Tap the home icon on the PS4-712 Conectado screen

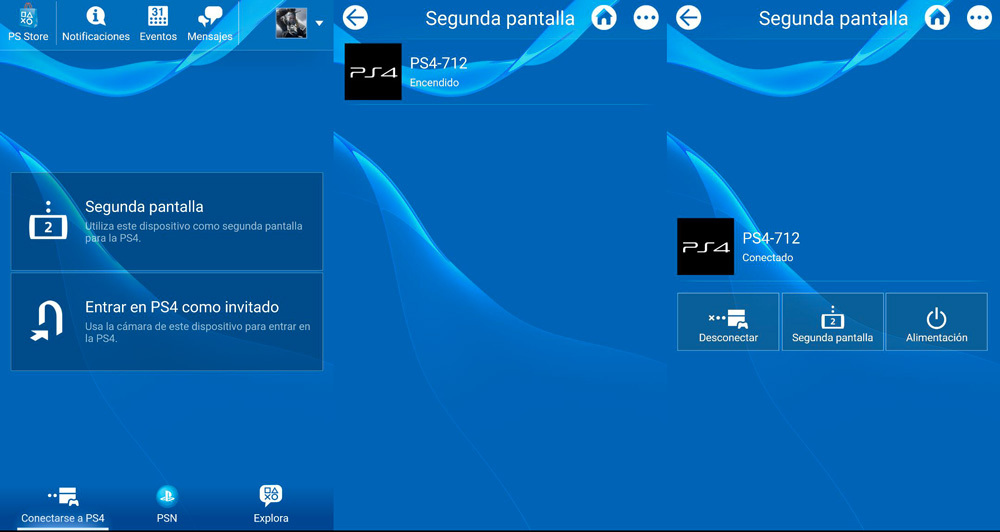point(937,18)
